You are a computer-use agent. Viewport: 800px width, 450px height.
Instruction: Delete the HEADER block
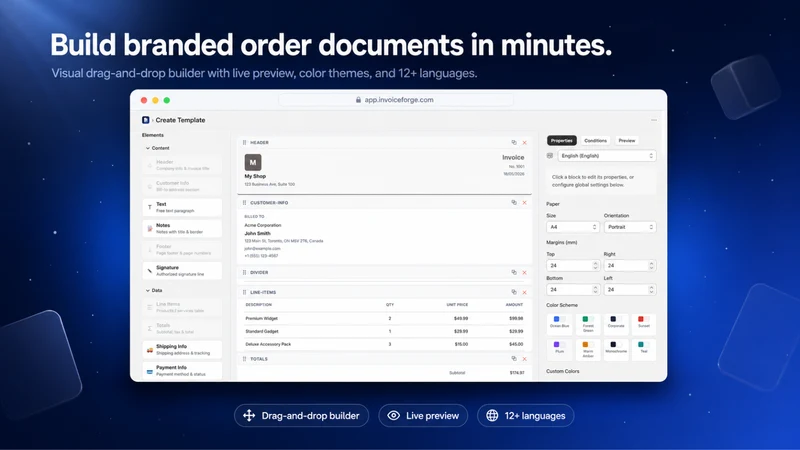coord(524,142)
